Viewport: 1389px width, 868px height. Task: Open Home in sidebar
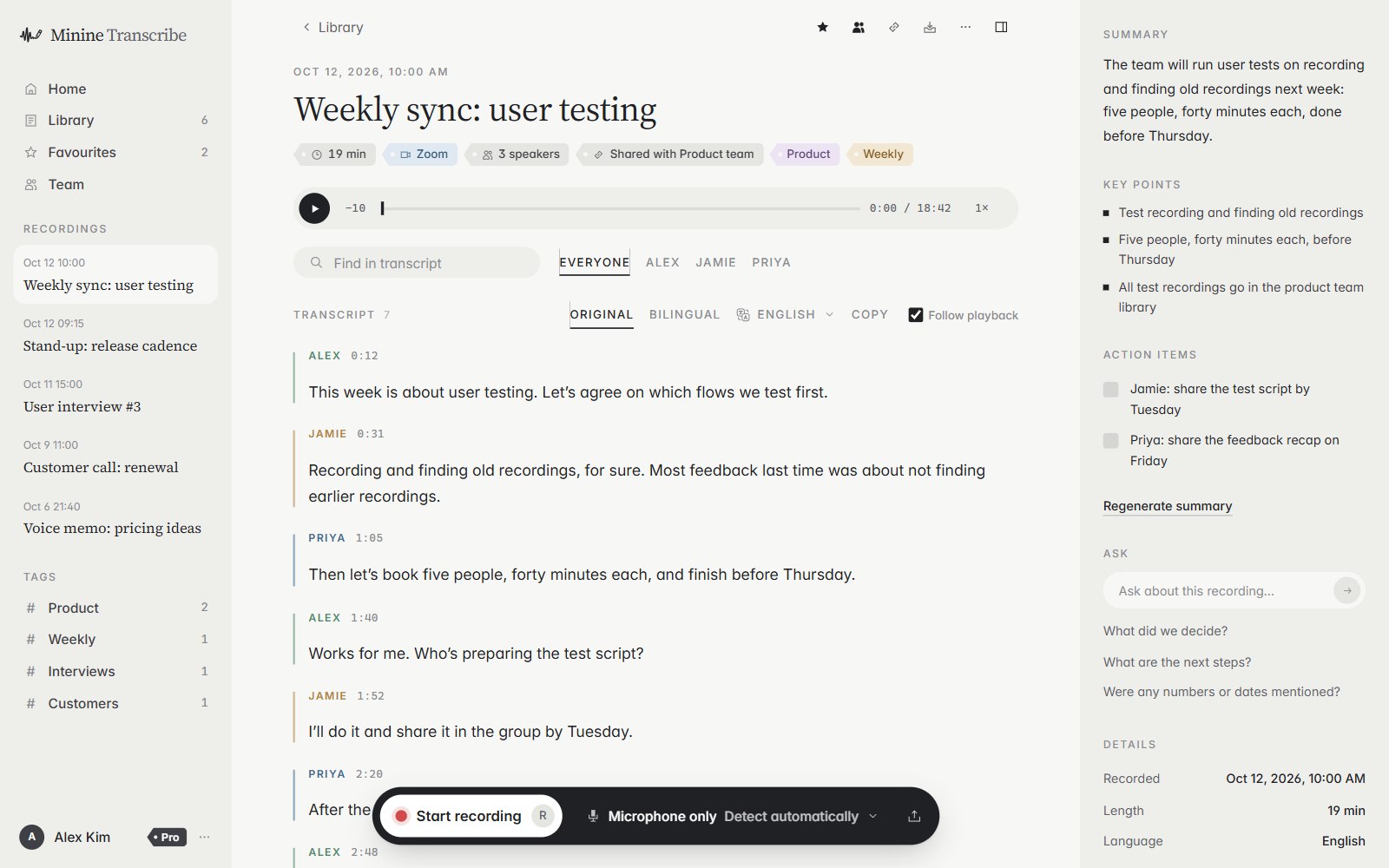[115, 89]
